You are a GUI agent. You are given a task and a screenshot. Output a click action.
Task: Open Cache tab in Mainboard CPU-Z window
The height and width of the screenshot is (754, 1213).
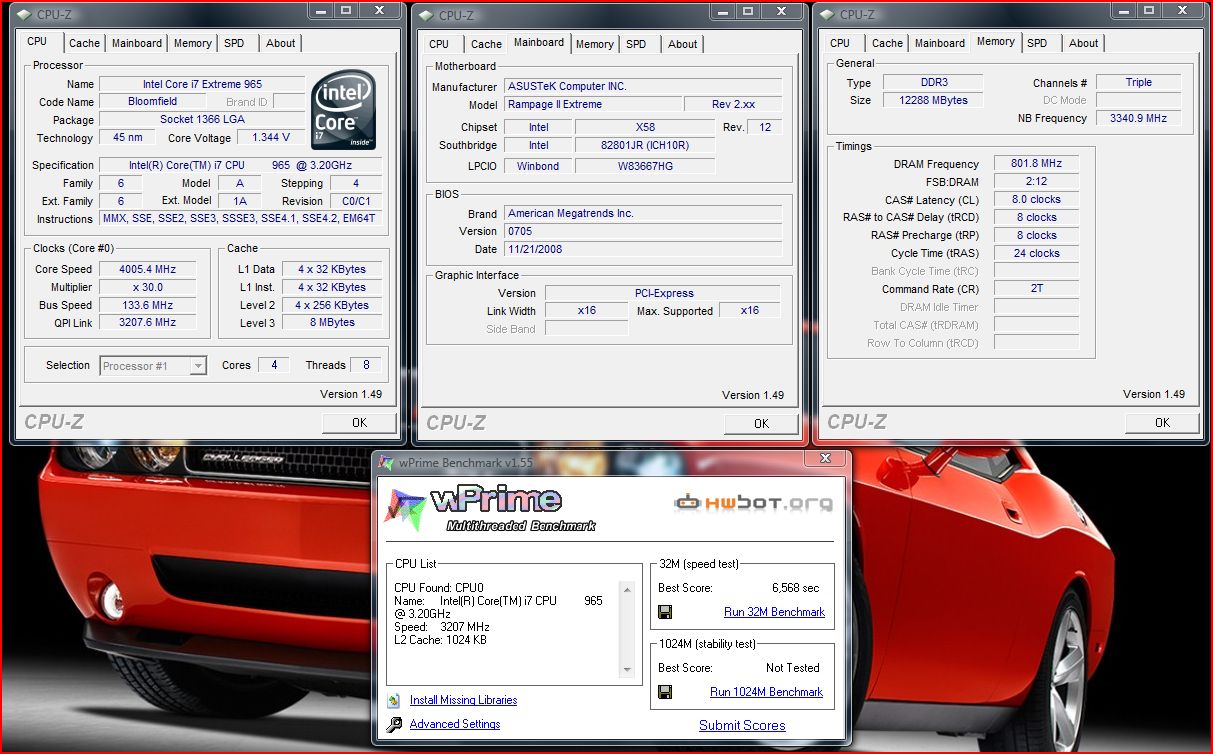[486, 44]
